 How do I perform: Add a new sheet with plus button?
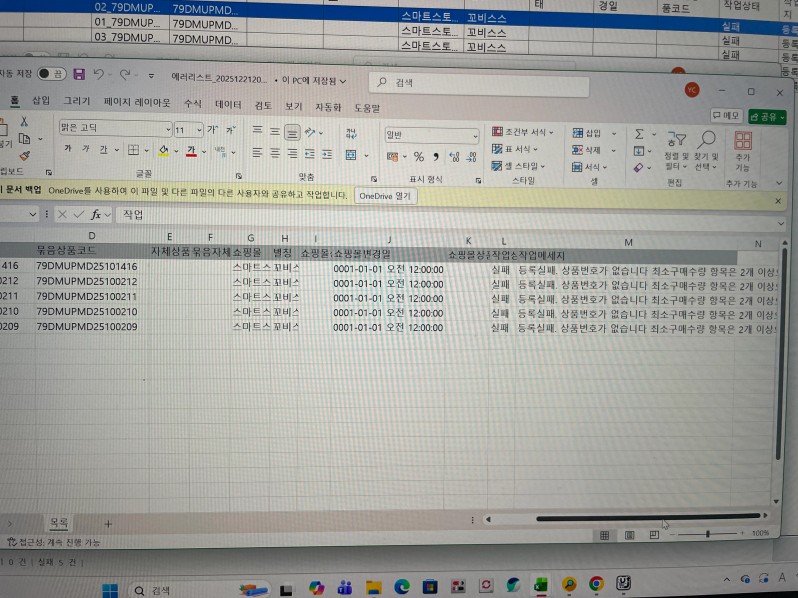coord(108,524)
